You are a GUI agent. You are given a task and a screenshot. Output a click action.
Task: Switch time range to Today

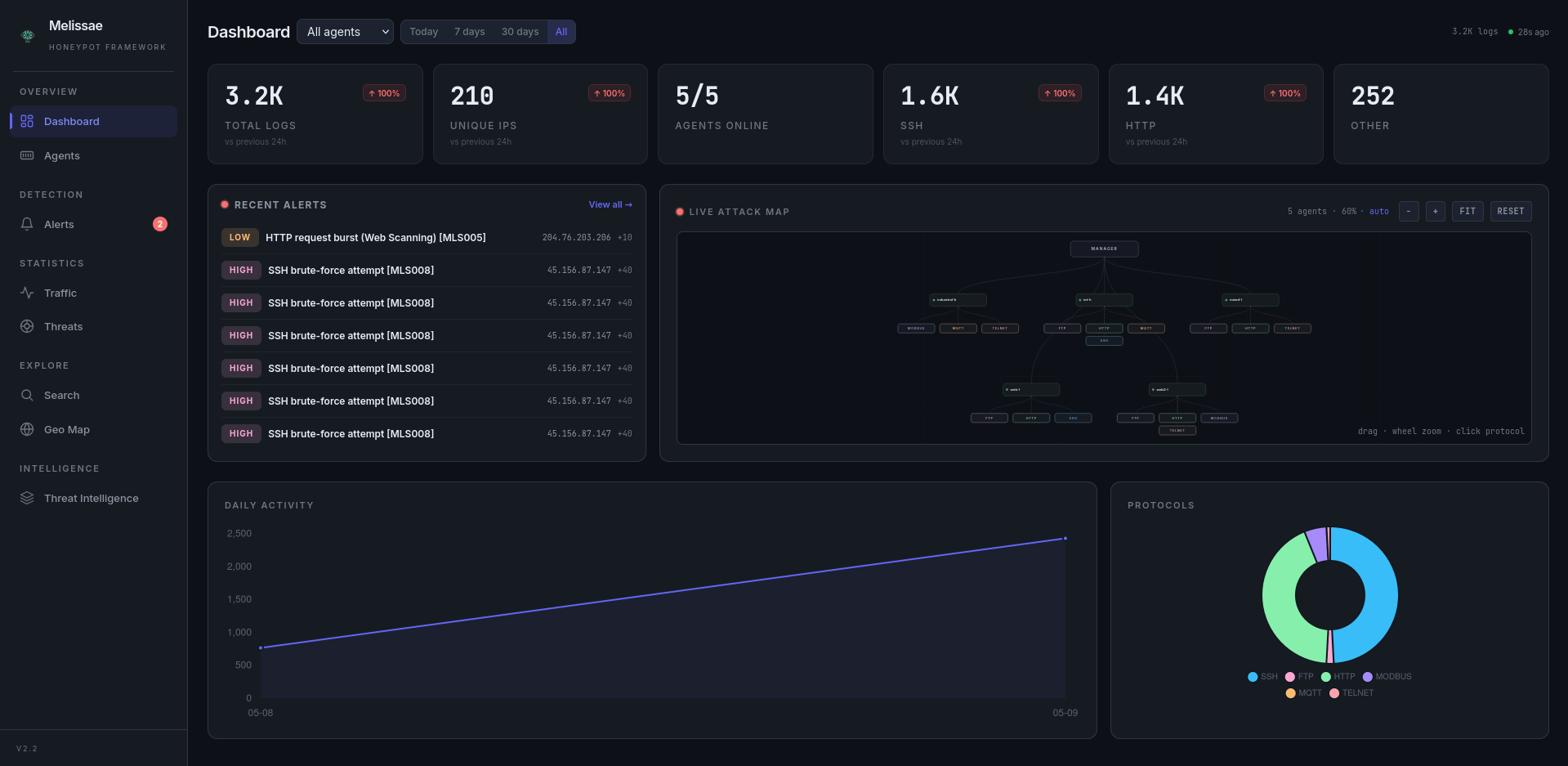(423, 32)
